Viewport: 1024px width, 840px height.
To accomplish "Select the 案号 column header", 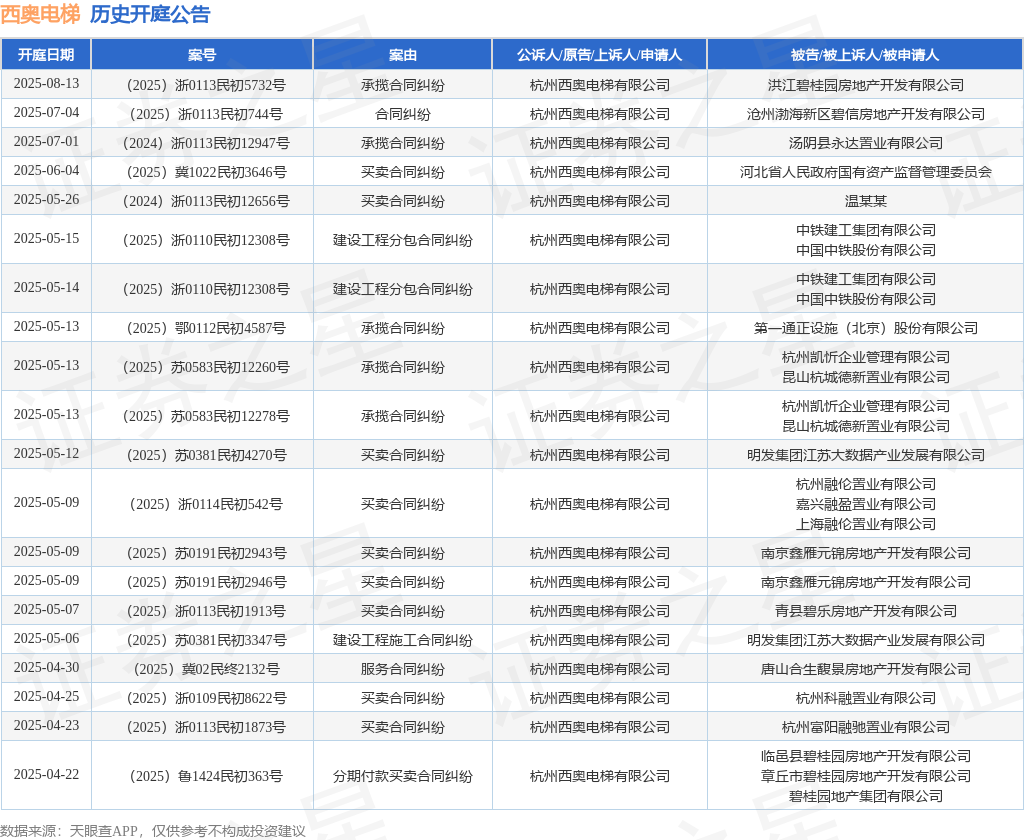I will 202,55.
